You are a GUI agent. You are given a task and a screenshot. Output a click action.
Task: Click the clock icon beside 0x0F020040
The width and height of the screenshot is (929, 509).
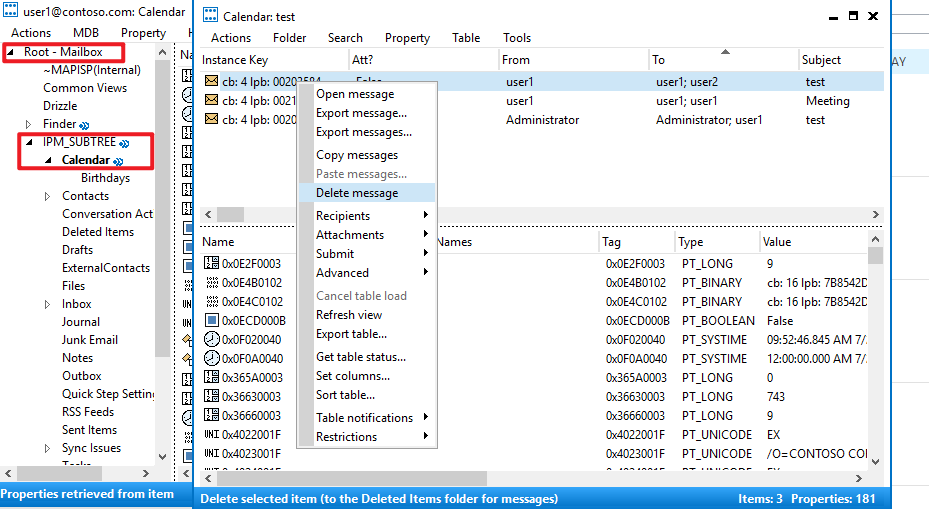pos(212,339)
